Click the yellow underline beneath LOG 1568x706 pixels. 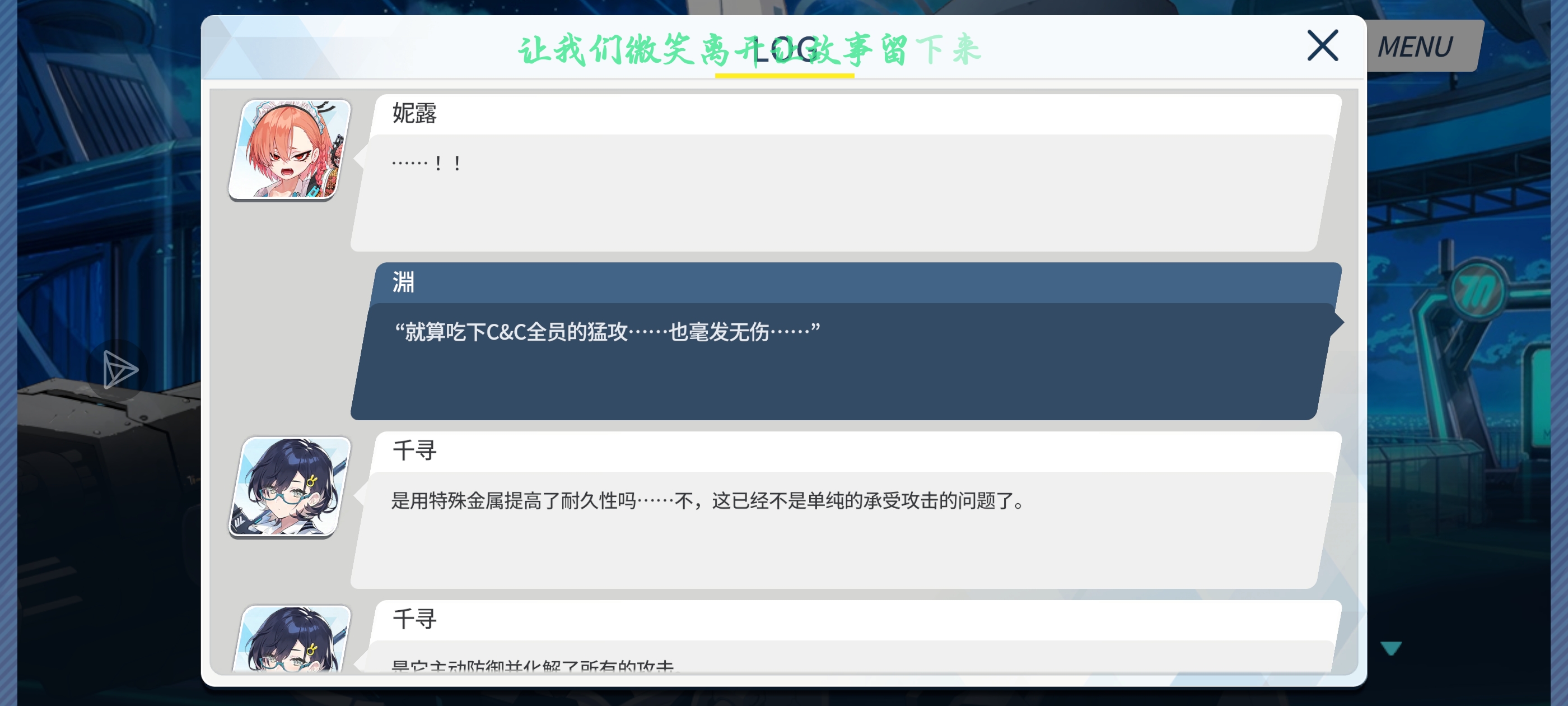[784, 76]
